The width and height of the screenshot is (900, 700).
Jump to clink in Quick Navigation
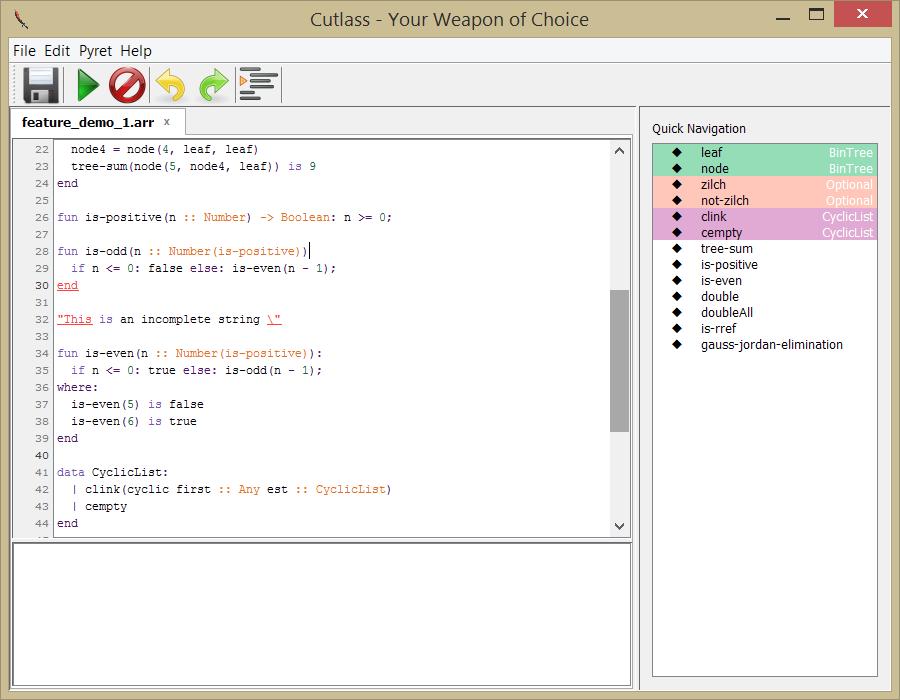click(765, 216)
